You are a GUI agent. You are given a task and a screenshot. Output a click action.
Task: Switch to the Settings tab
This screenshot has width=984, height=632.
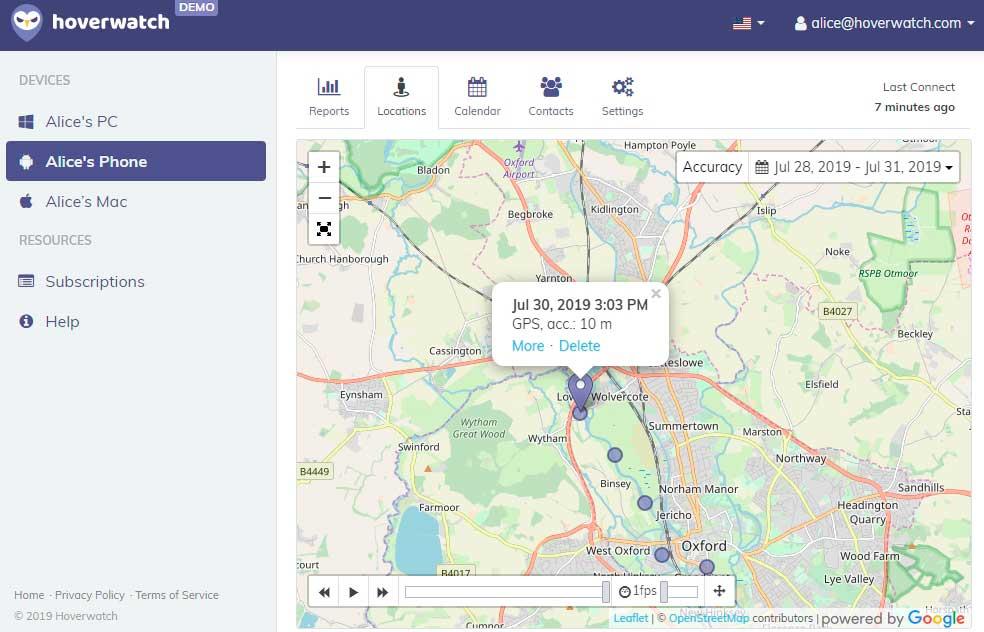623,97
